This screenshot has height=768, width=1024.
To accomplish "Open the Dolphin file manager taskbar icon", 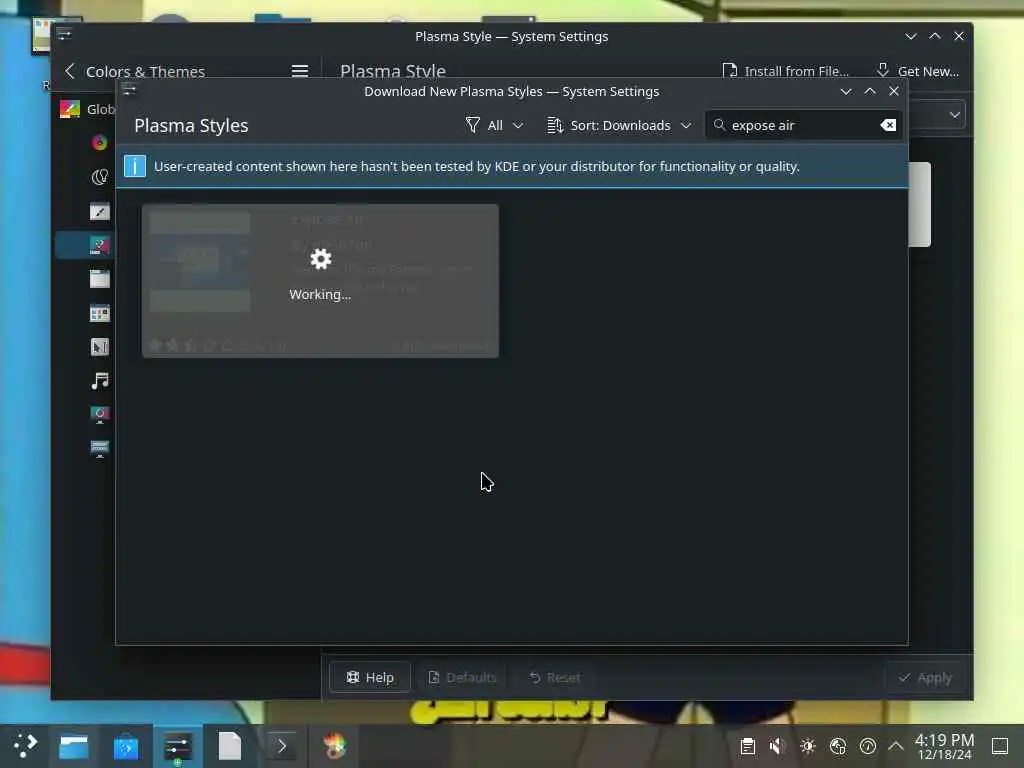I will click(x=74, y=746).
